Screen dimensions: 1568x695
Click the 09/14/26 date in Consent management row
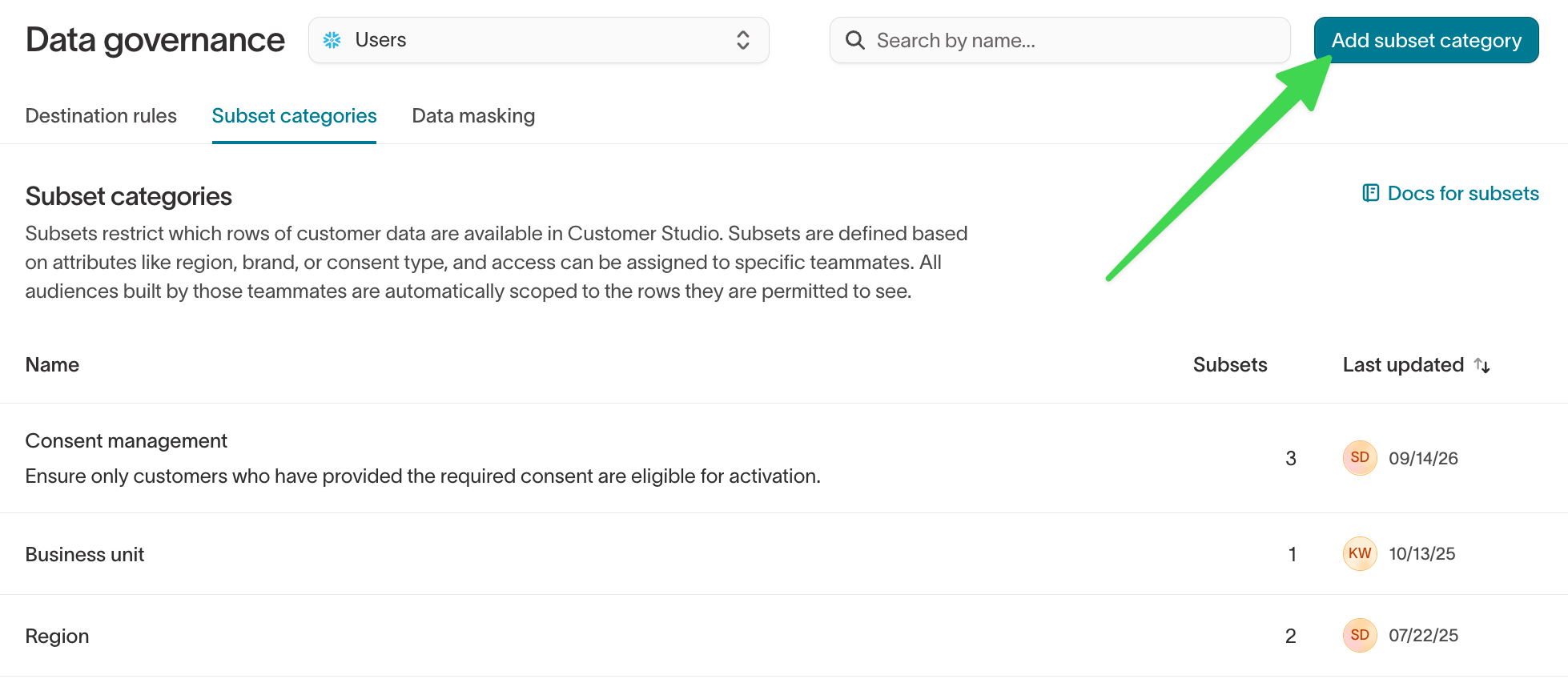pos(1423,459)
